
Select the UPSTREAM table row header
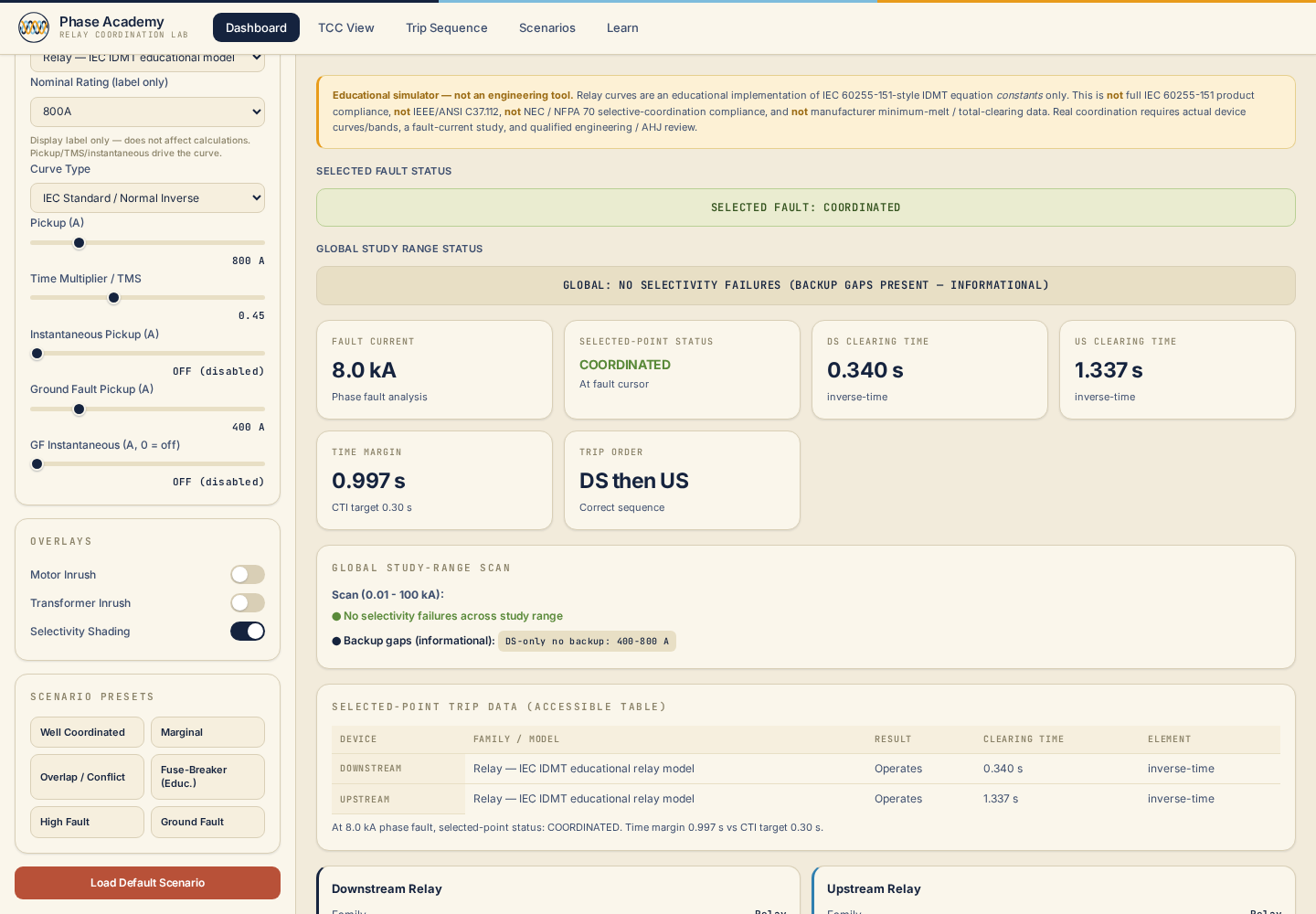pyautogui.click(x=398, y=799)
